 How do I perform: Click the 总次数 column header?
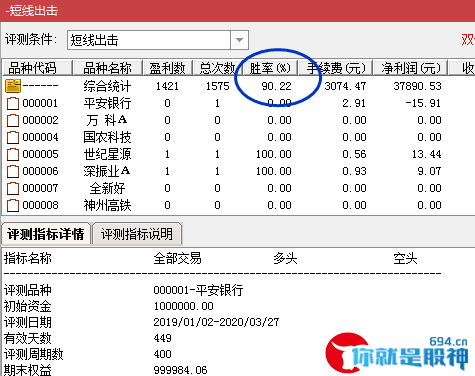pyautogui.click(x=218, y=68)
